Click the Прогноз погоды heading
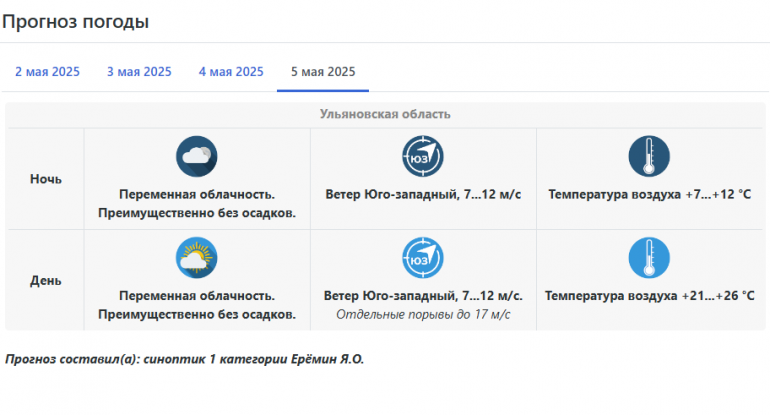The image size is (770, 415). [76, 20]
